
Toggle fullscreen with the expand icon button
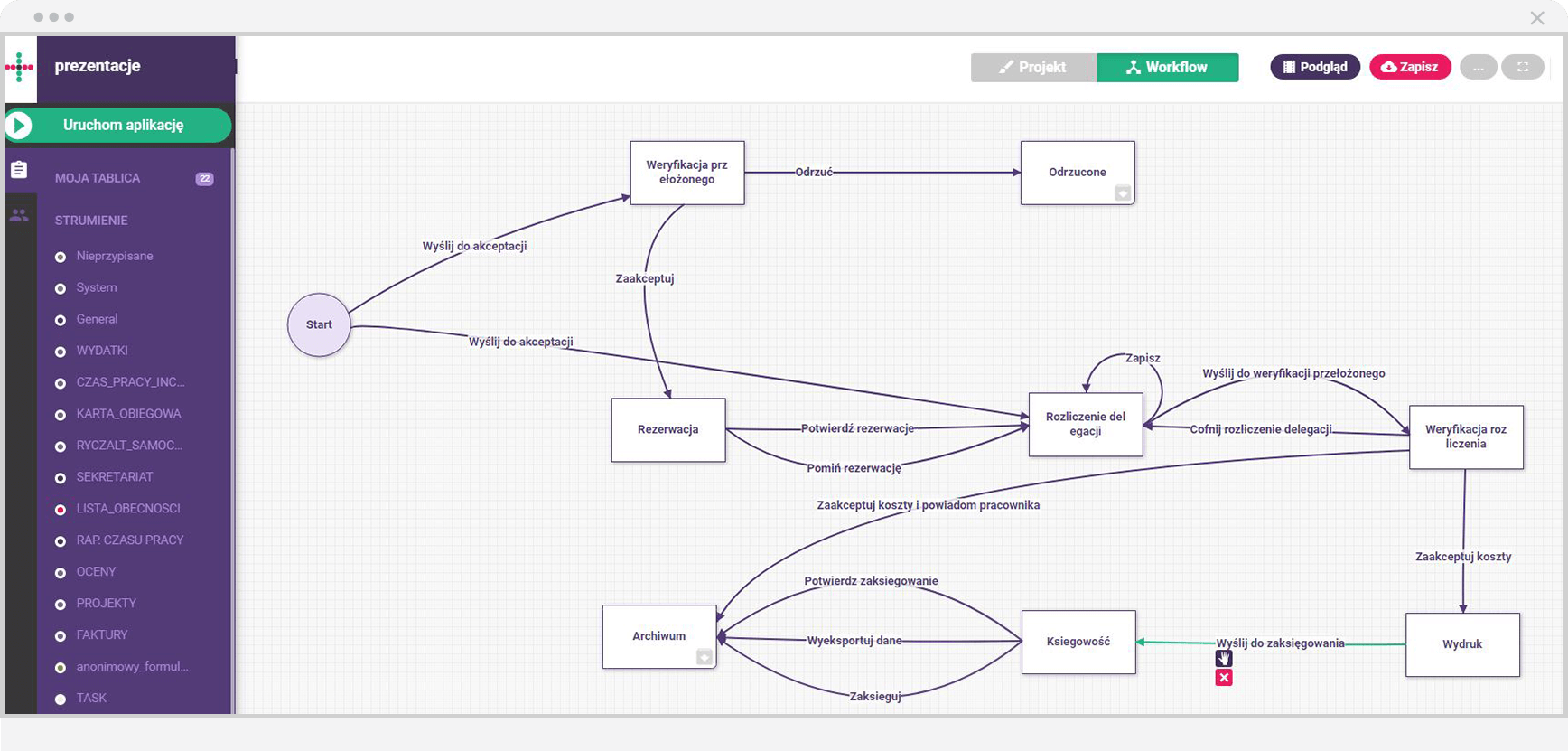(x=1522, y=67)
